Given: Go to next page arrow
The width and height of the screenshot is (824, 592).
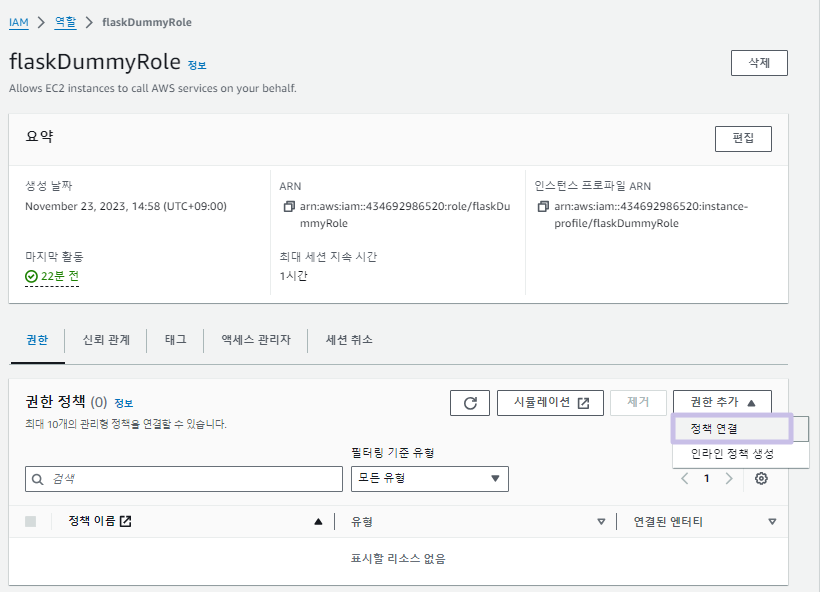Looking at the screenshot, I should coord(729,479).
